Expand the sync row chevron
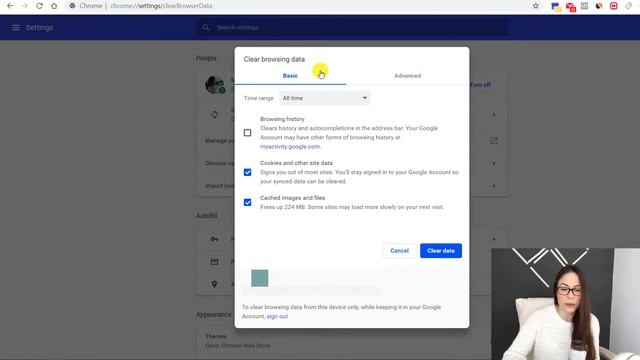This screenshot has width=640, height=360. [x=494, y=115]
